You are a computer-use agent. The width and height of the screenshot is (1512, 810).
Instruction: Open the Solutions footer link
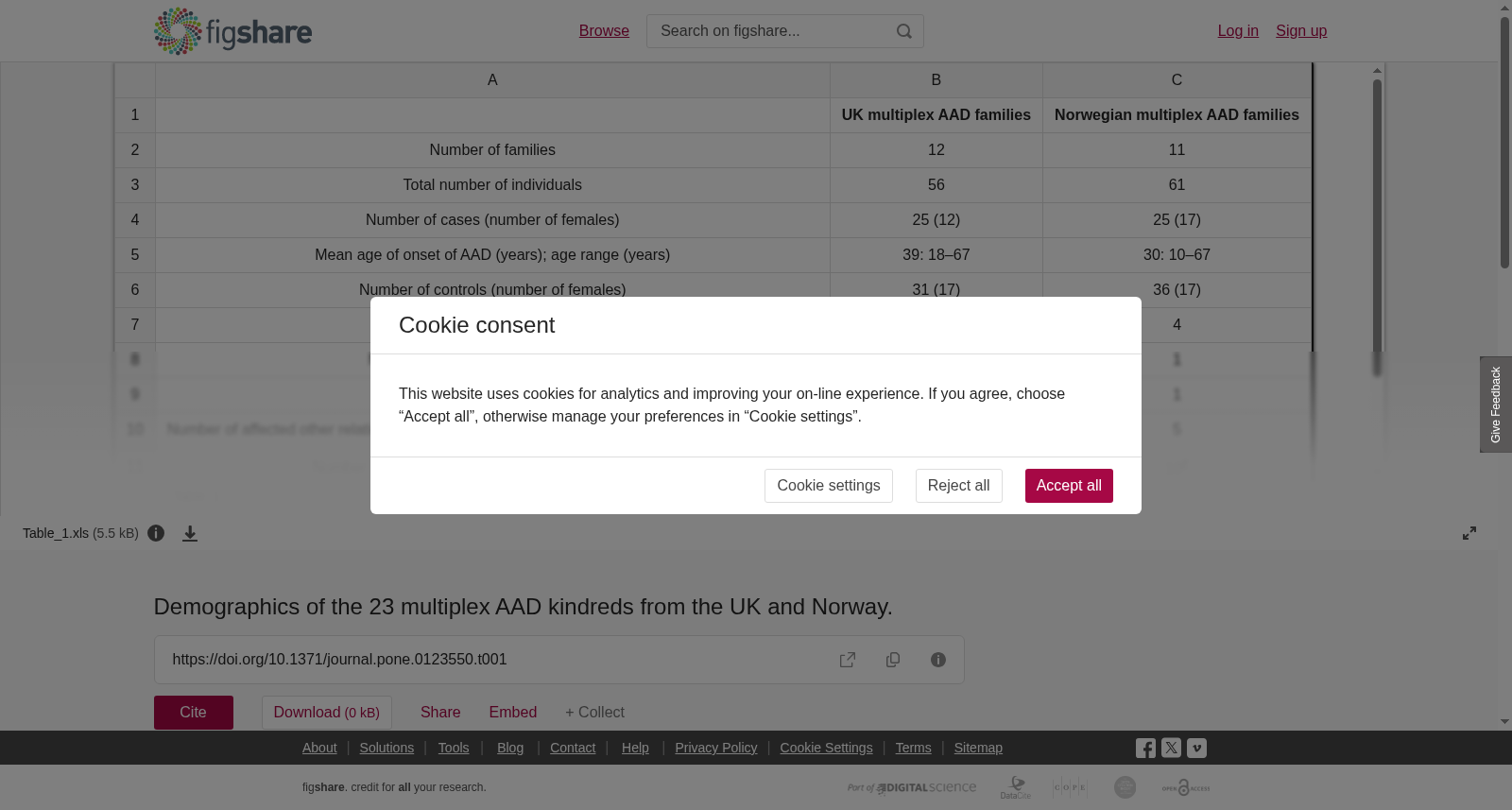[x=387, y=748]
